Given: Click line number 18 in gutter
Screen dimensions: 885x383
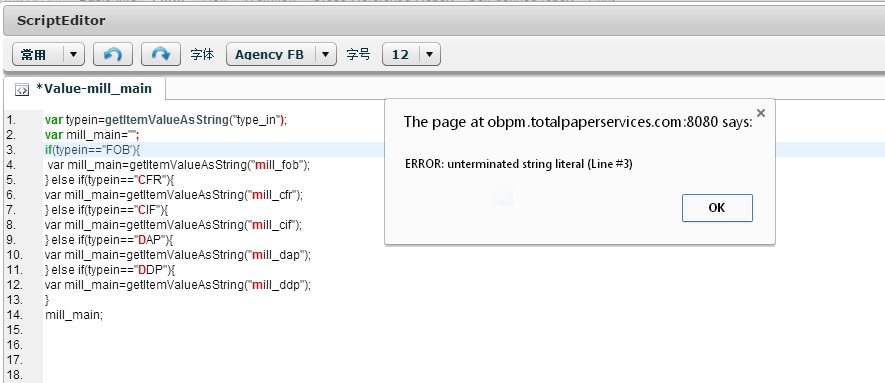Looking at the screenshot, I should point(15,375).
